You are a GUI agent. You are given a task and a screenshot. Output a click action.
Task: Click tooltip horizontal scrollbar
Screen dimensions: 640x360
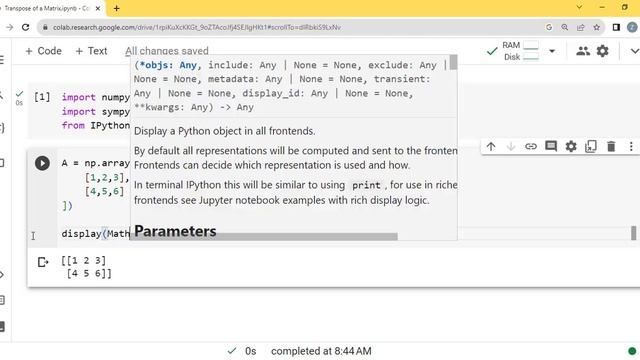pyautogui.click(x=264, y=237)
